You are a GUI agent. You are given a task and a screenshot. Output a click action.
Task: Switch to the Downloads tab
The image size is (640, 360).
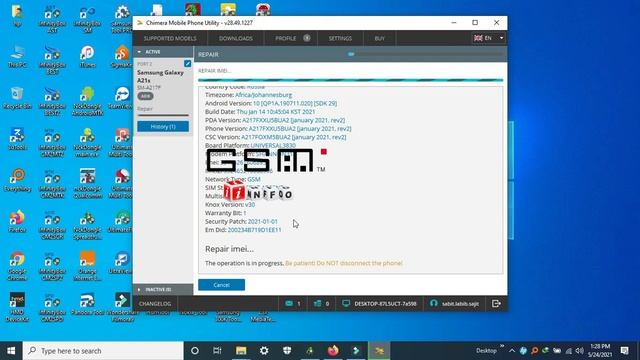[236, 38]
